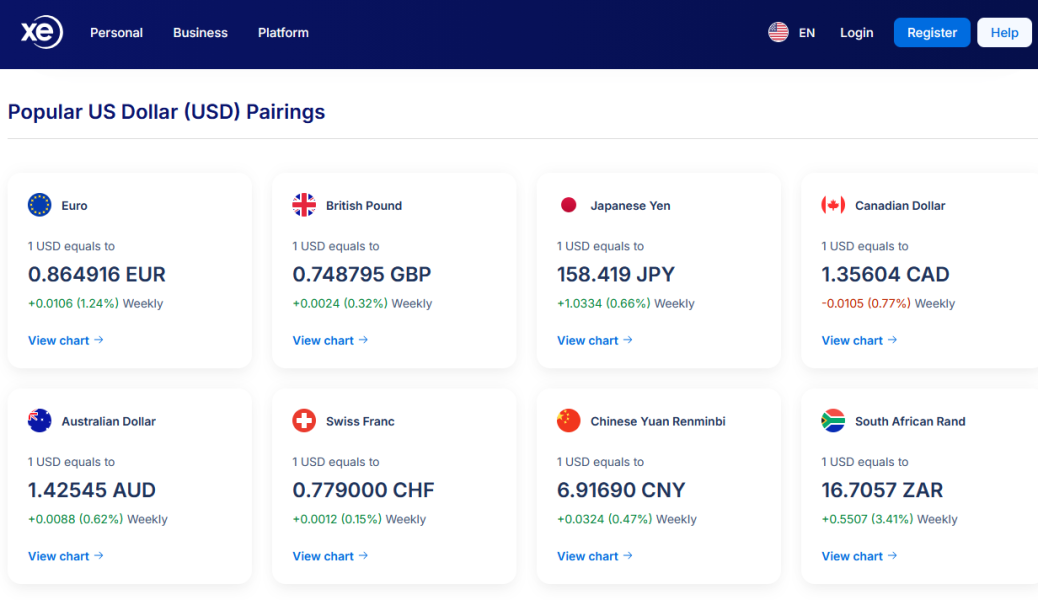Click the South African Rand flag icon
Screen dimensions: 1038x600
click(x=833, y=421)
